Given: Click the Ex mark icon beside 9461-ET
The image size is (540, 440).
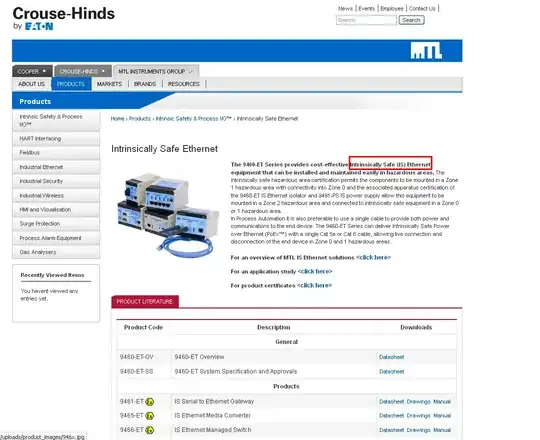Looking at the screenshot, I should (x=149, y=402).
